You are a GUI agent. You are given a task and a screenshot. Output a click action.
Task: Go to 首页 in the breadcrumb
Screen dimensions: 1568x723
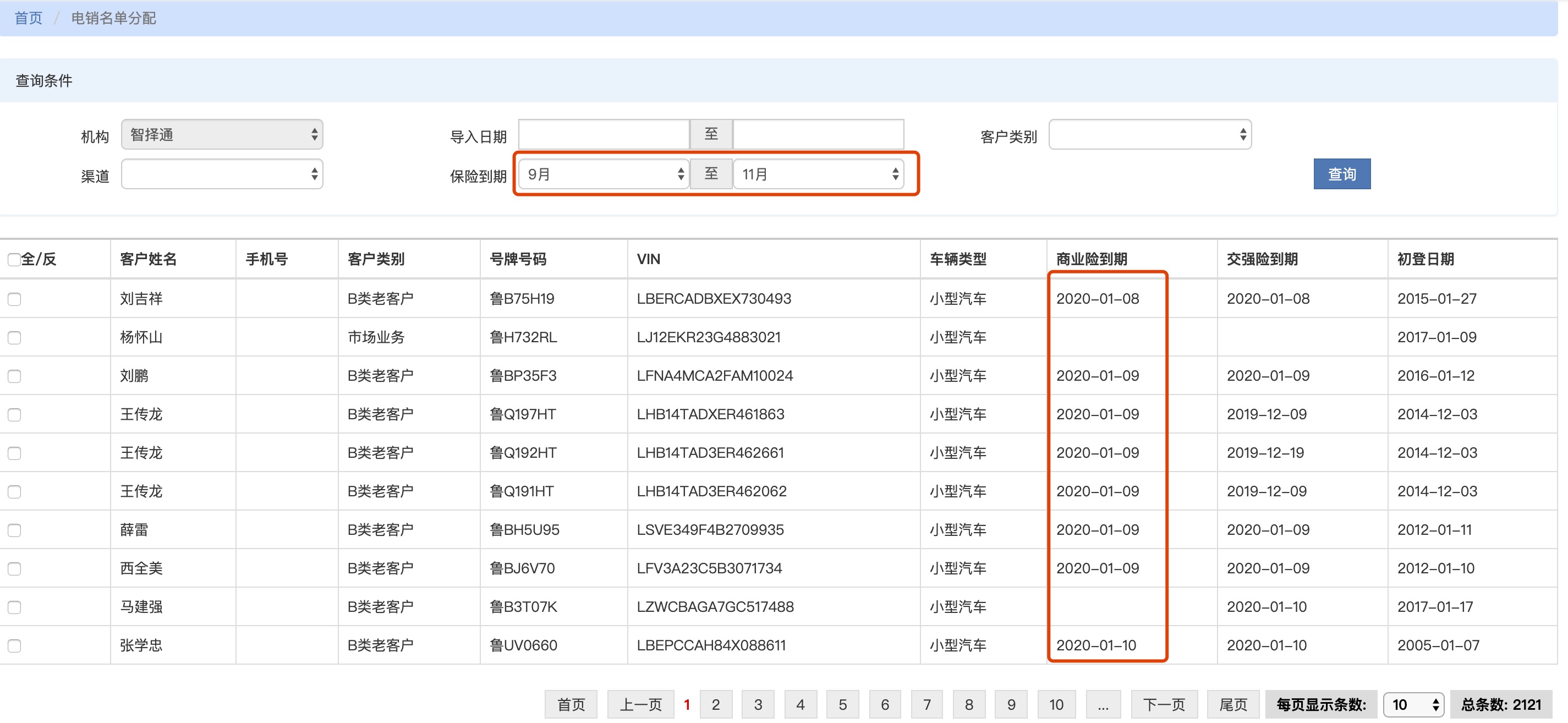coord(29,18)
